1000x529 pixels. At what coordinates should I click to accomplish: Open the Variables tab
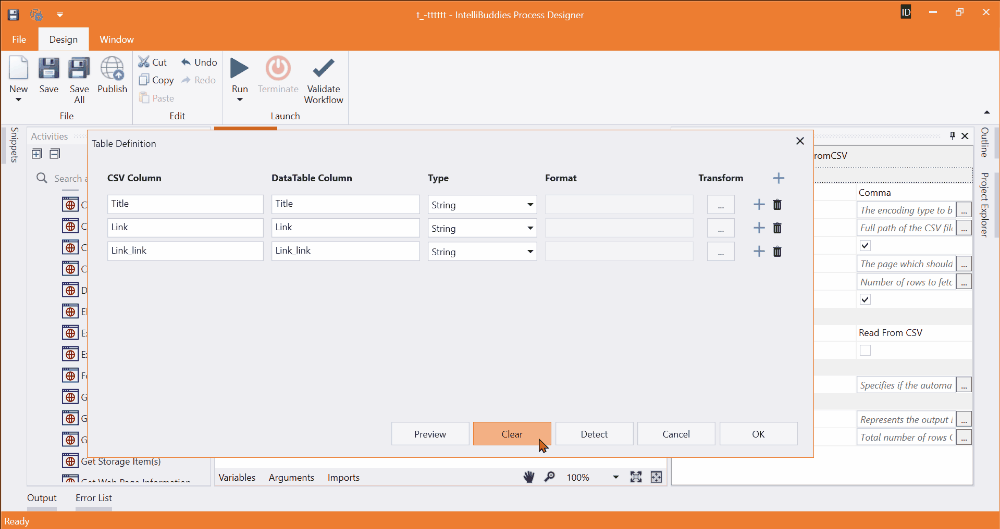pyautogui.click(x=237, y=477)
